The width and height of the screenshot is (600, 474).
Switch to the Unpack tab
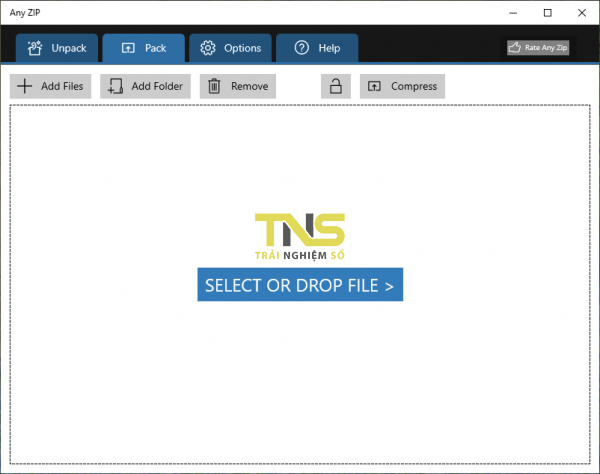[x=57, y=48]
